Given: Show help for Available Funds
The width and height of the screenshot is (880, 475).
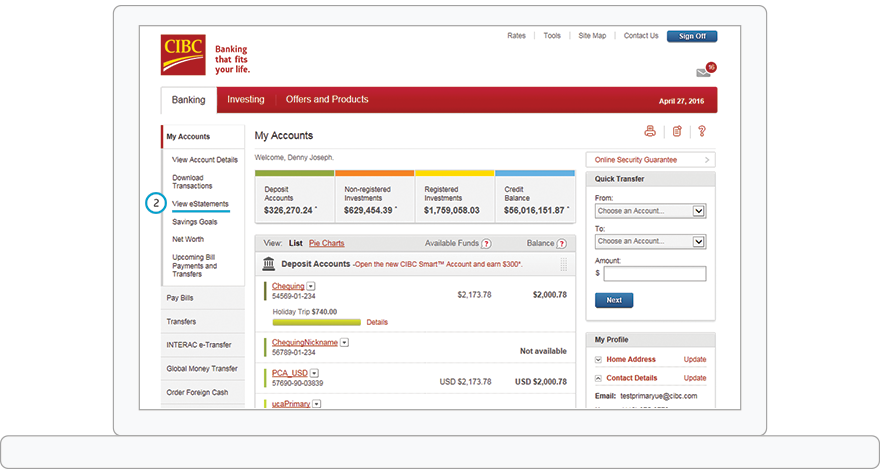Looking at the screenshot, I should [x=487, y=244].
